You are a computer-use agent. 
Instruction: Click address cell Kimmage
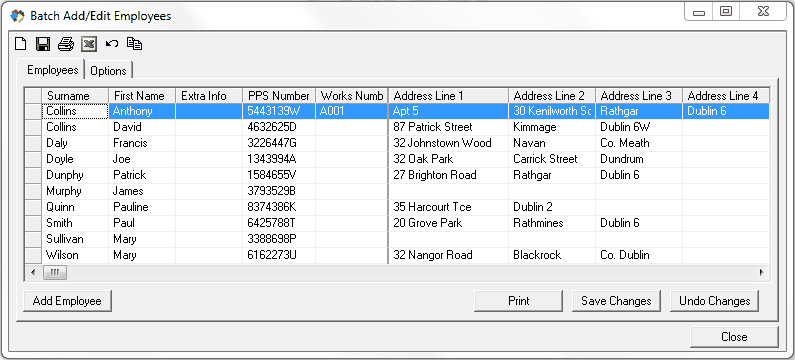pyautogui.click(x=552, y=127)
